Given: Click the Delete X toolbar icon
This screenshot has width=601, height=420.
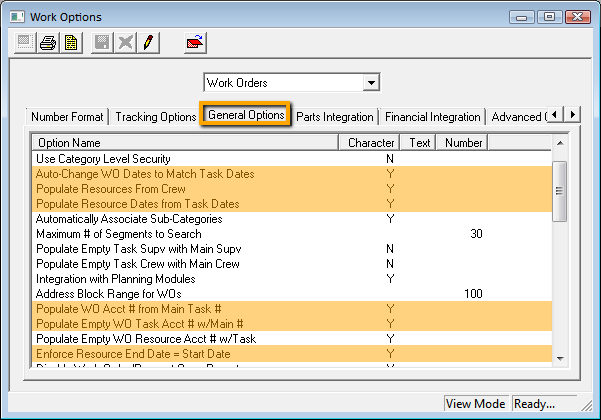Looking at the screenshot, I should [x=126, y=43].
